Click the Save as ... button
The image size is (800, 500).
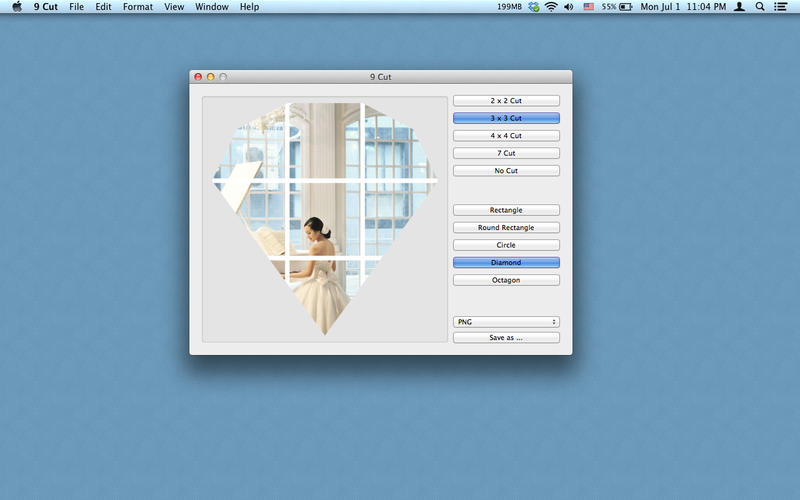click(x=506, y=338)
